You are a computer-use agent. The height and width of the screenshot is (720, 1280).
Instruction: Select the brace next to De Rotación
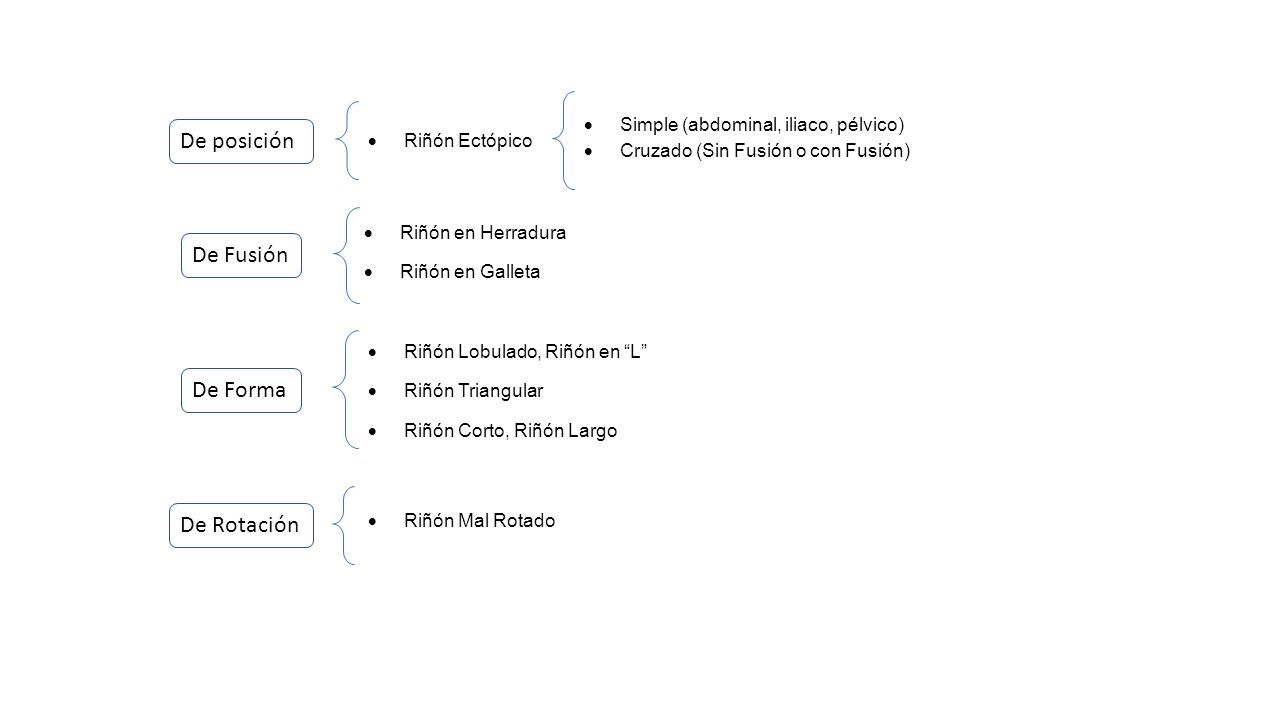[x=350, y=525]
